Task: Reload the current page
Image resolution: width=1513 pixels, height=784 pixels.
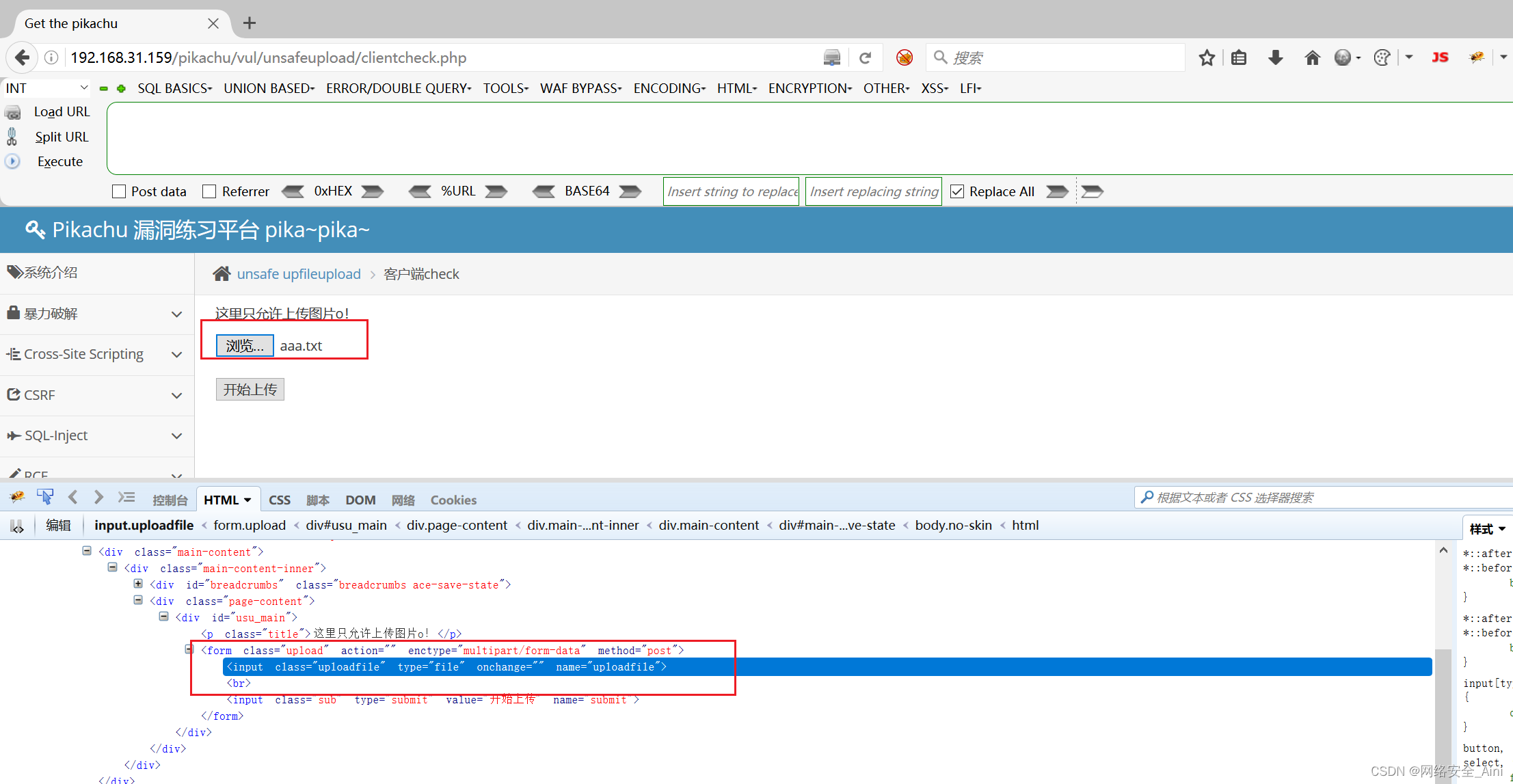Action: 865,58
